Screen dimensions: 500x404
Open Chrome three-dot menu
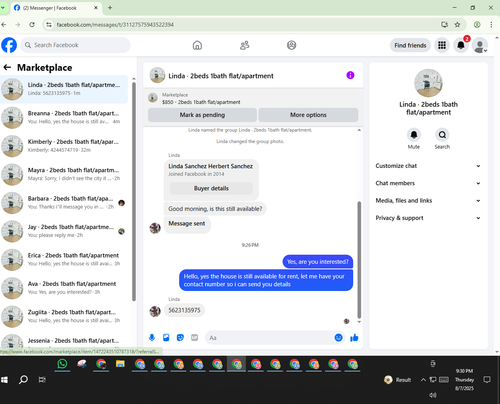coord(491,24)
